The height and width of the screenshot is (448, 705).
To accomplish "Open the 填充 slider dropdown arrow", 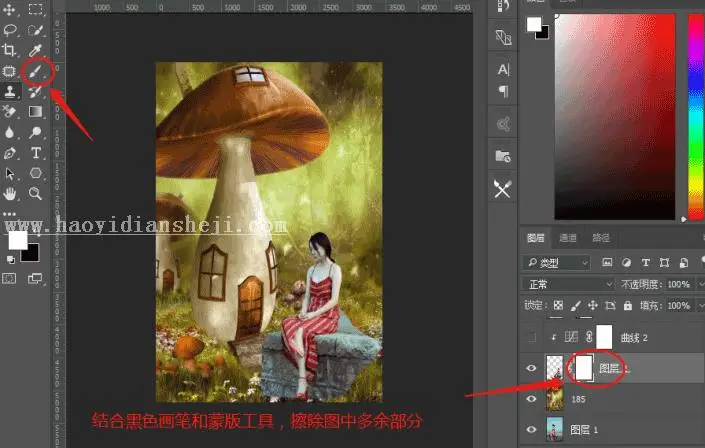I will point(700,306).
